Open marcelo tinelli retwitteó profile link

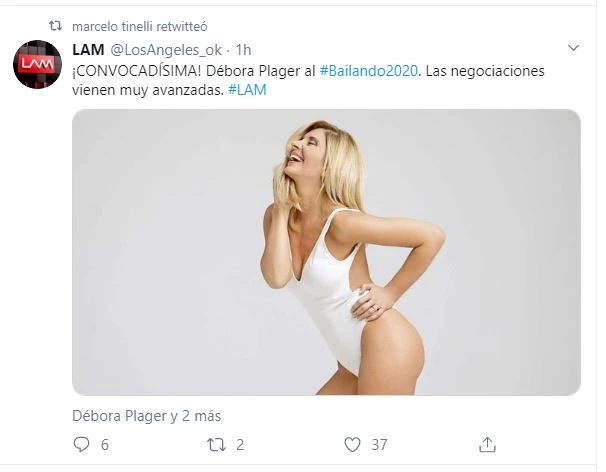[x=140, y=27]
